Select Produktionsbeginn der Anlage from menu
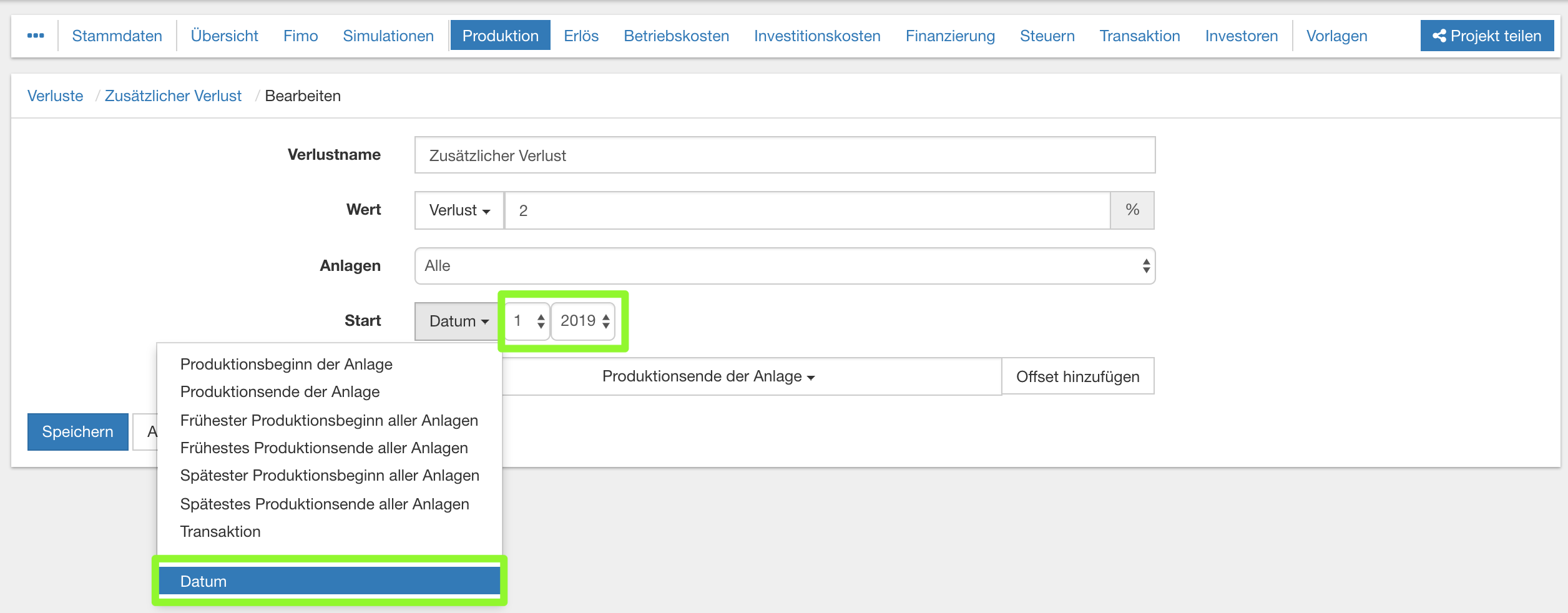This screenshot has width=1568, height=613. (x=286, y=364)
